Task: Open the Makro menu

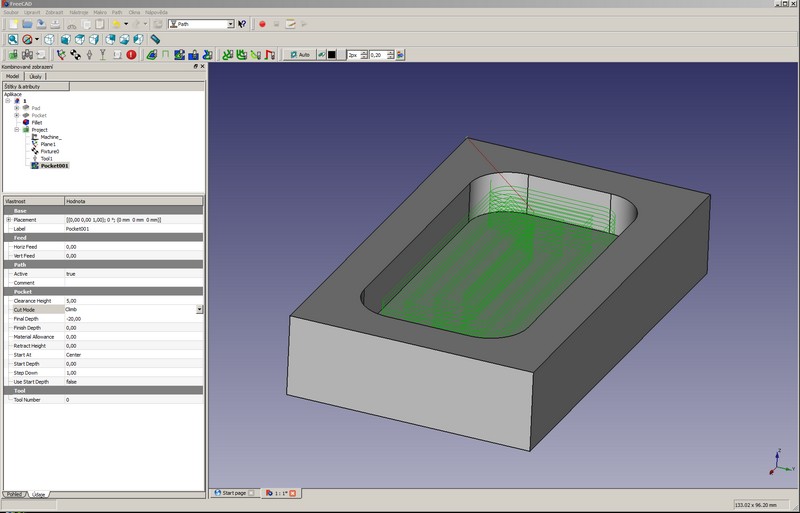Action: click(100, 12)
